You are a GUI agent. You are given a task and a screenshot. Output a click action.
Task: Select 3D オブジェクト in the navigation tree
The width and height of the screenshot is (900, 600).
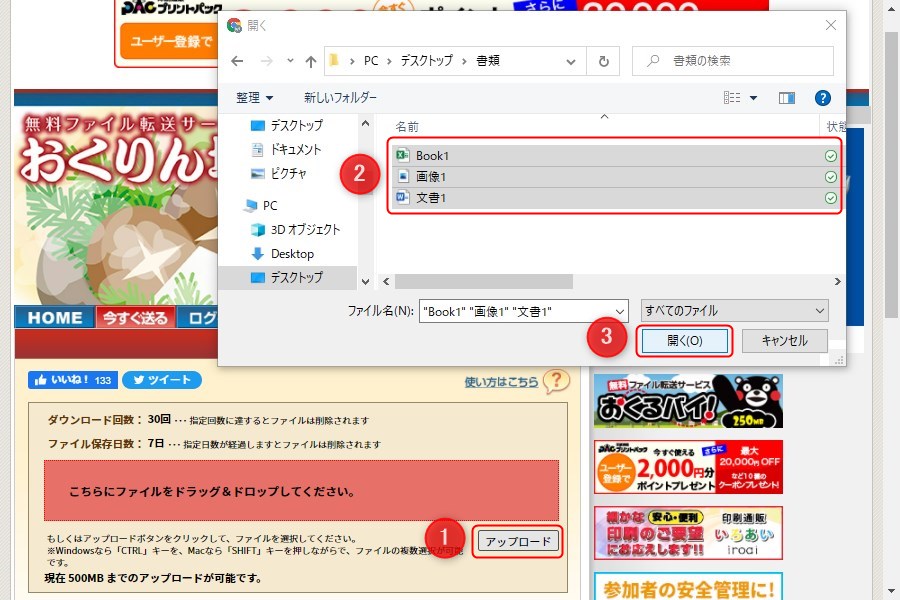click(305, 230)
